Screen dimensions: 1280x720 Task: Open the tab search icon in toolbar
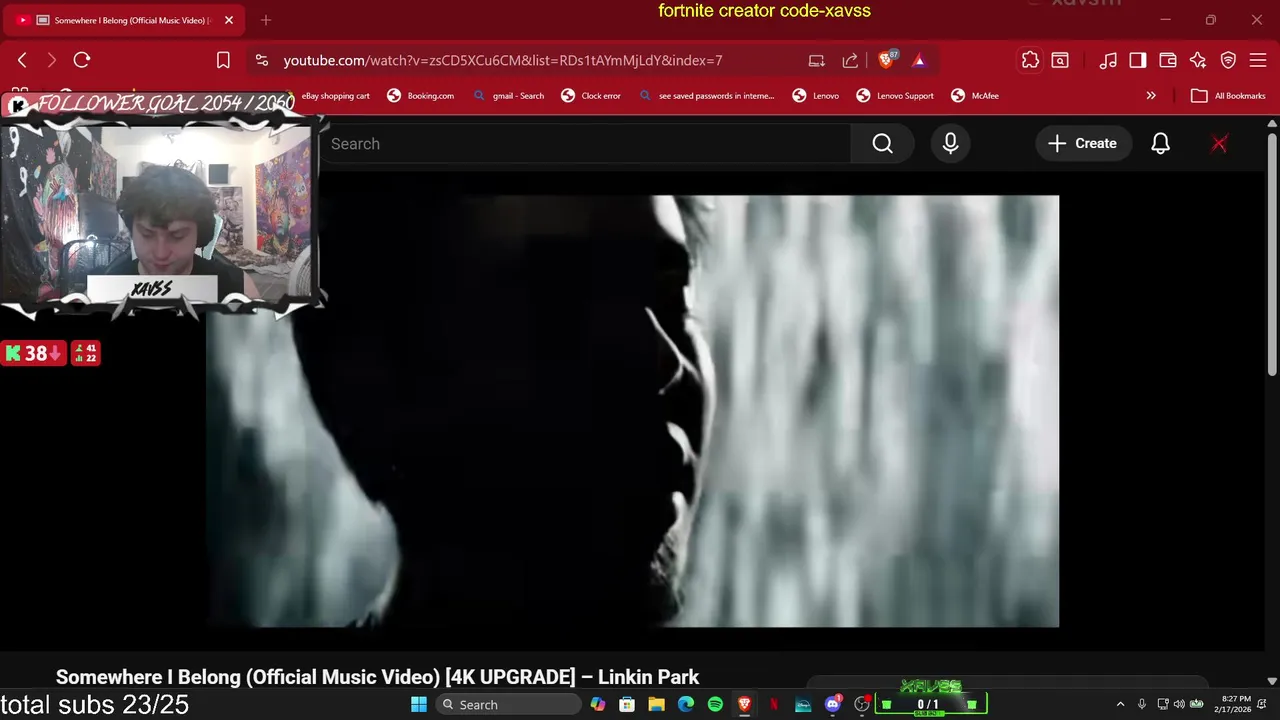point(1060,60)
